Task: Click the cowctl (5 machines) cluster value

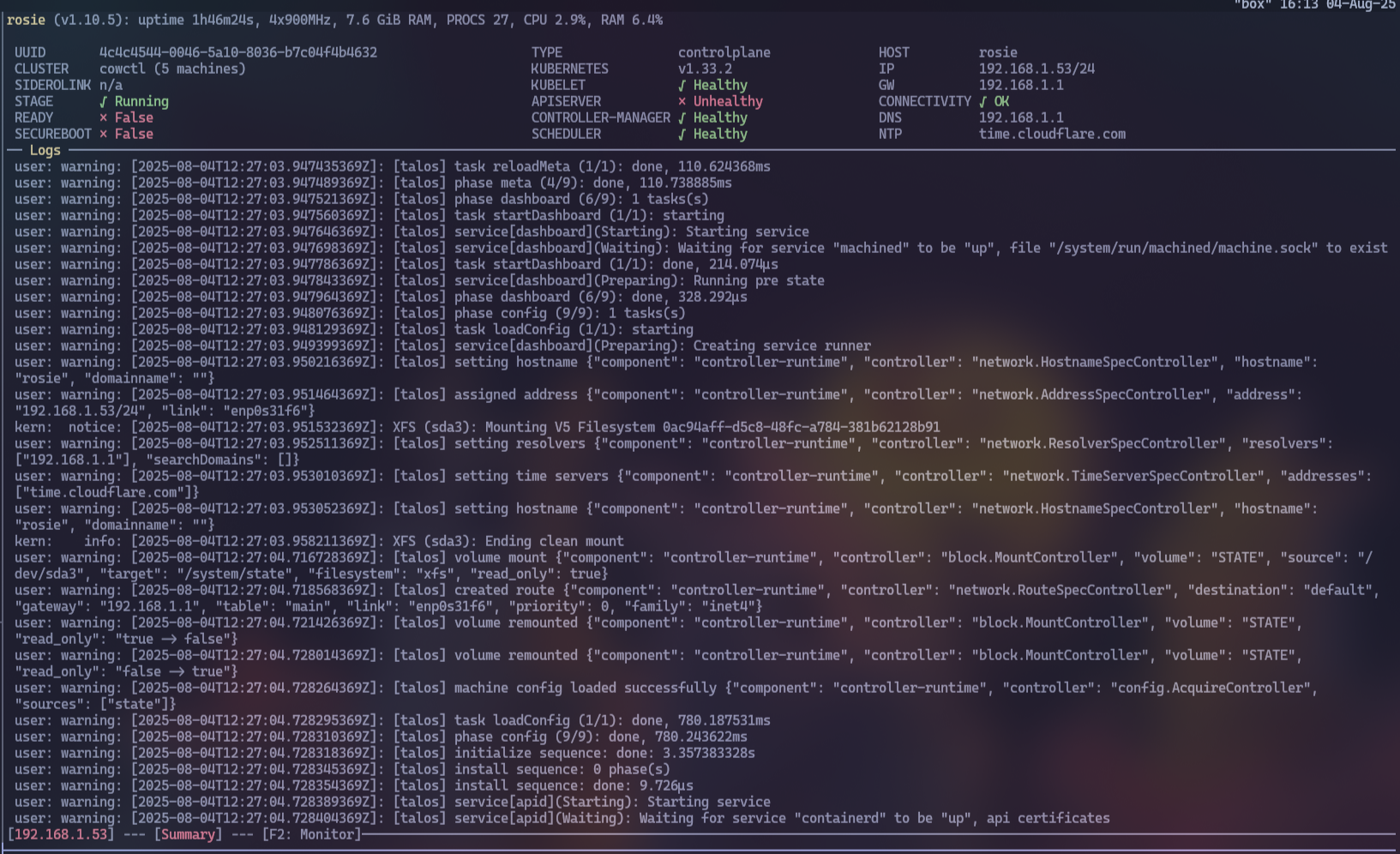Action: pos(172,69)
